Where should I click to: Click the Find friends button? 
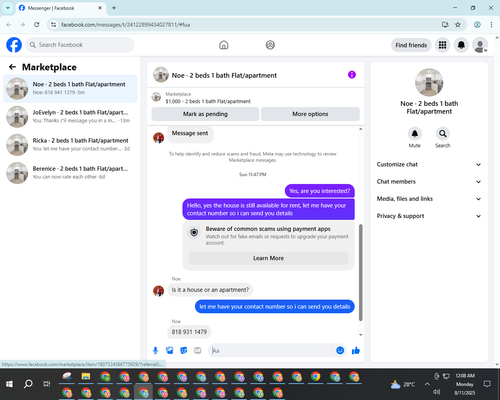[x=411, y=45]
